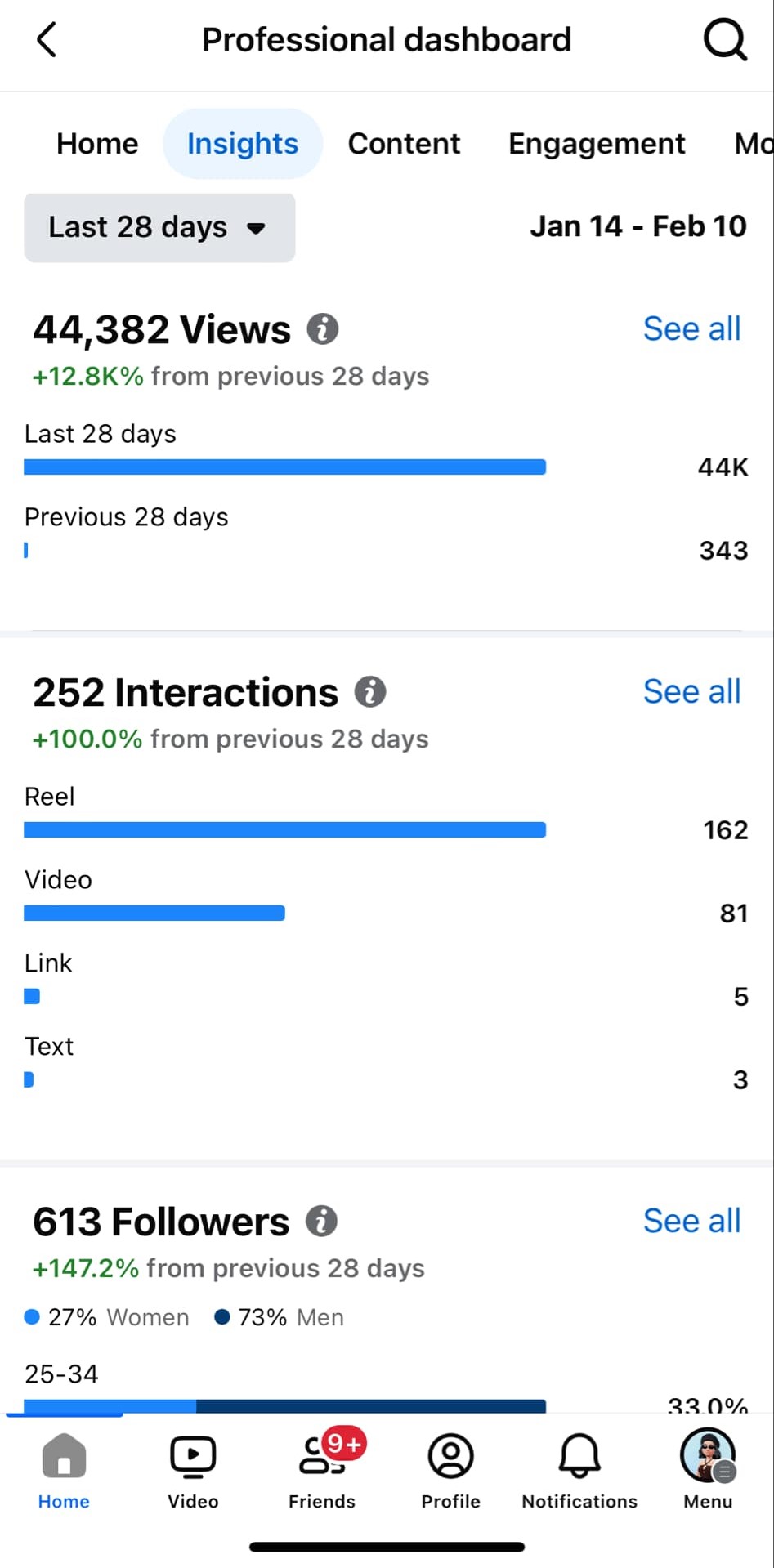
Task: Tap See all for Interactions
Action: point(691,692)
